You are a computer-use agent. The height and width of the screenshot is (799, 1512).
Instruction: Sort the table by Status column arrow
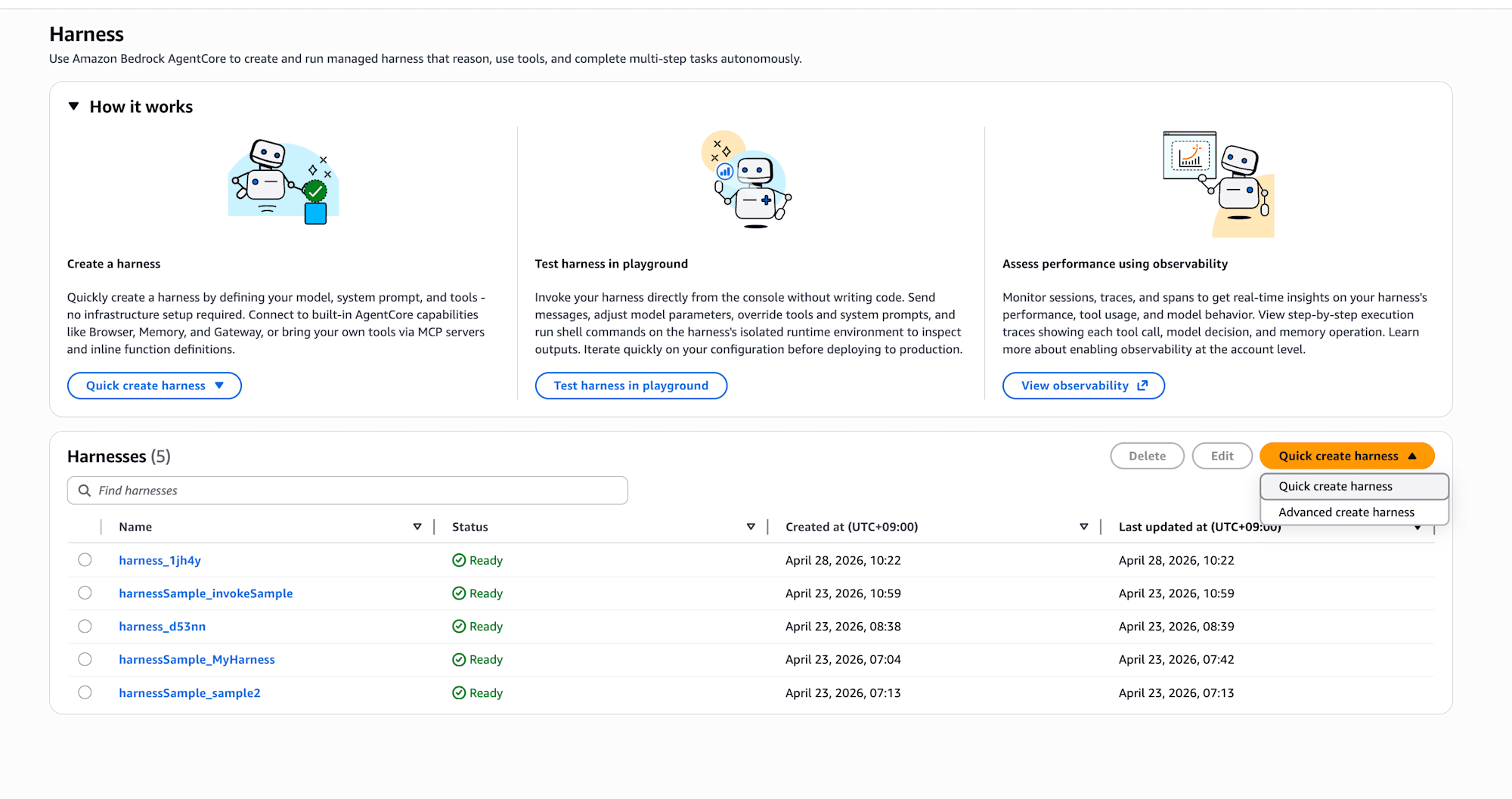pos(751,527)
